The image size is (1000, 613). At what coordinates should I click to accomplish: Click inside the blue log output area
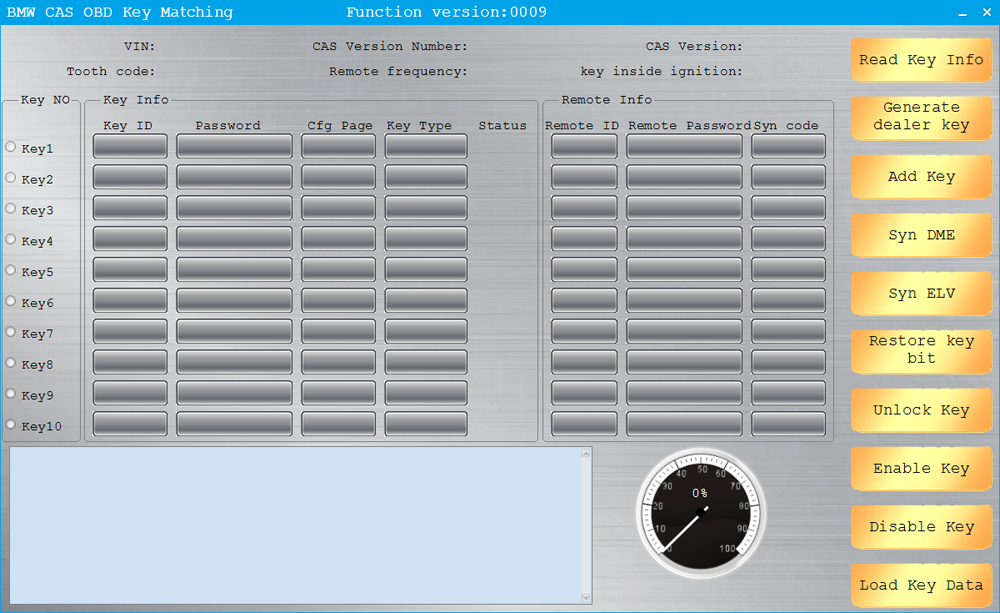click(295, 525)
